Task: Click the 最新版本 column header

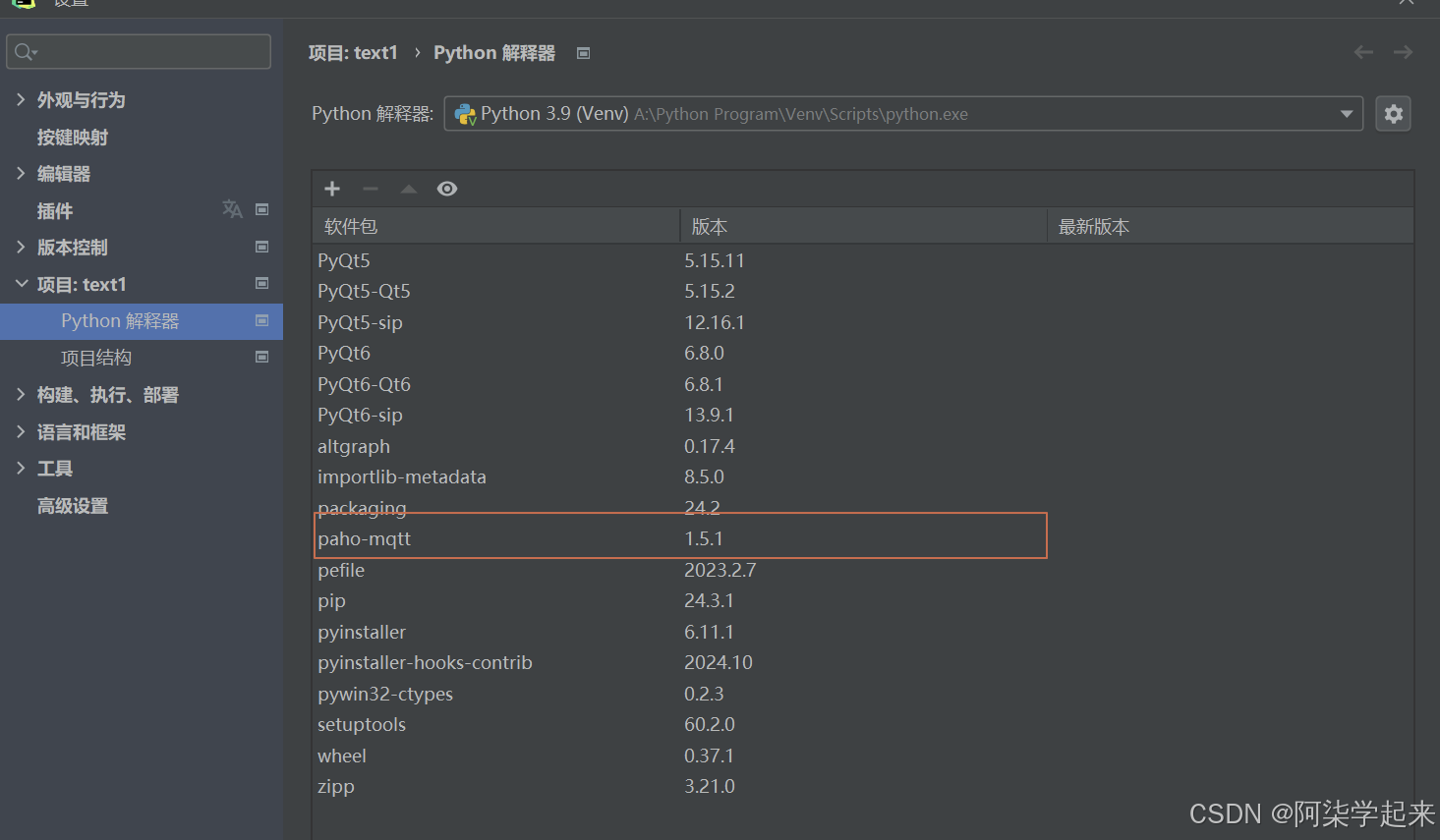Action: 1094,225
